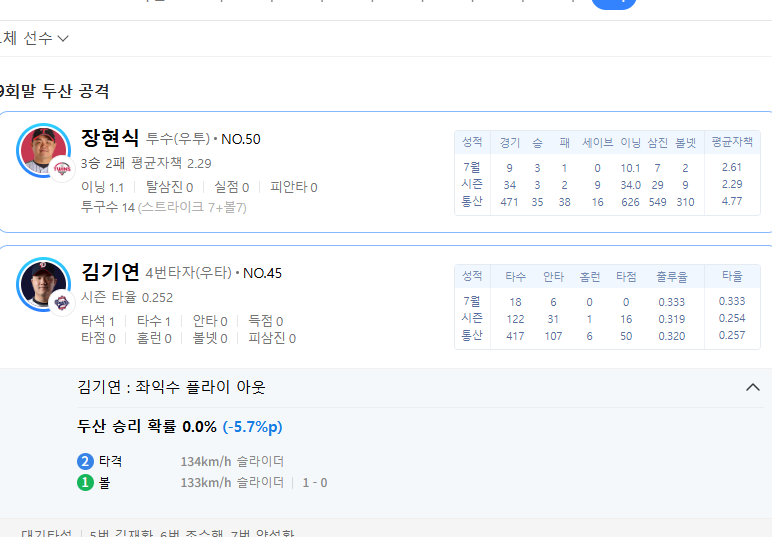Click the 두산 승리 확률 0.0% text
Screen dimensions: 772x537
click(147, 427)
